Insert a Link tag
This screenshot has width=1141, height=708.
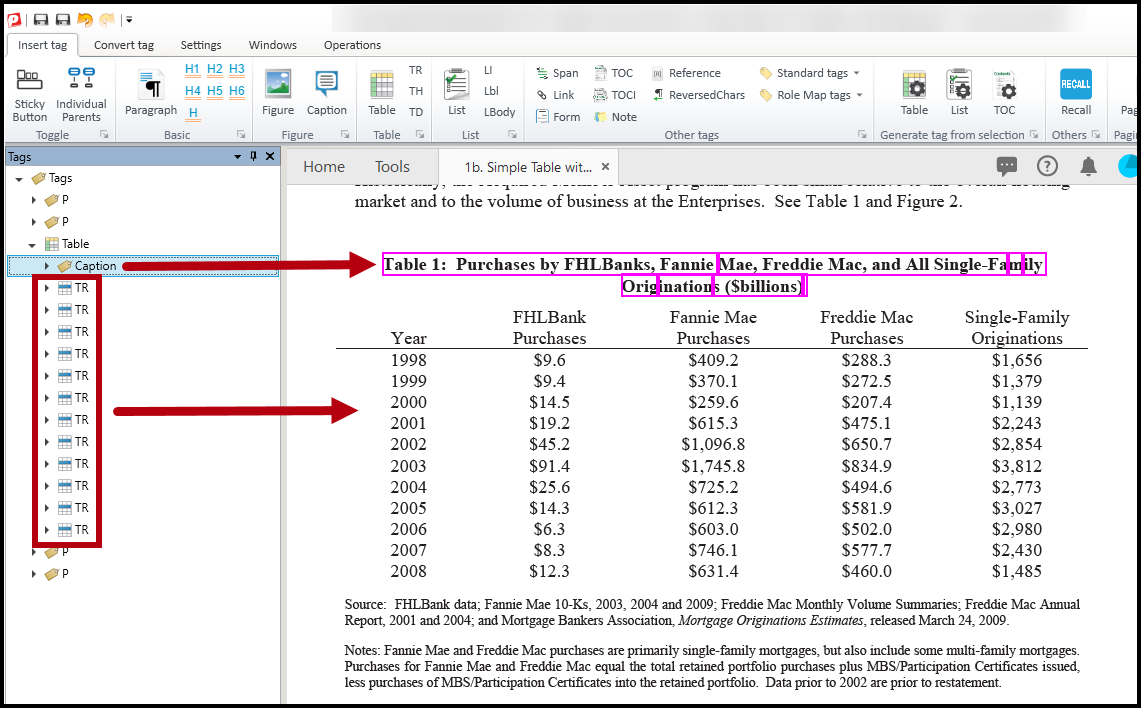click(555, 95)
